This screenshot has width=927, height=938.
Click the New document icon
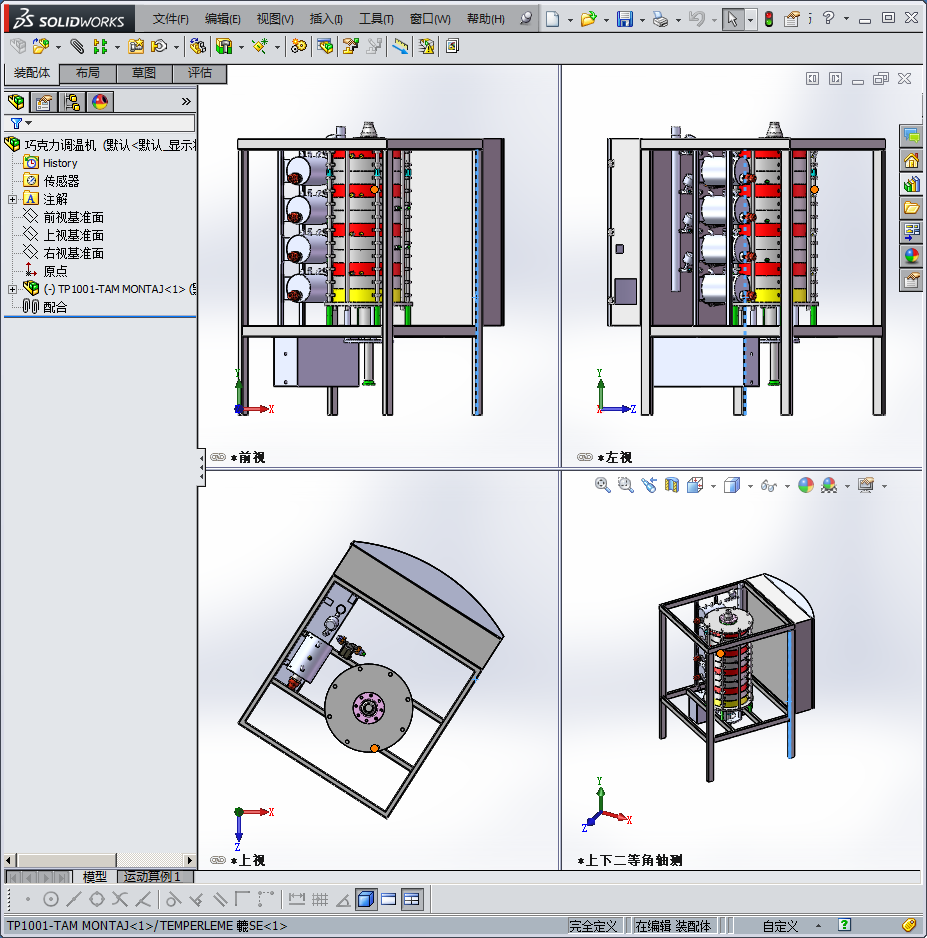pyautogui.click(x=553, y=19)
